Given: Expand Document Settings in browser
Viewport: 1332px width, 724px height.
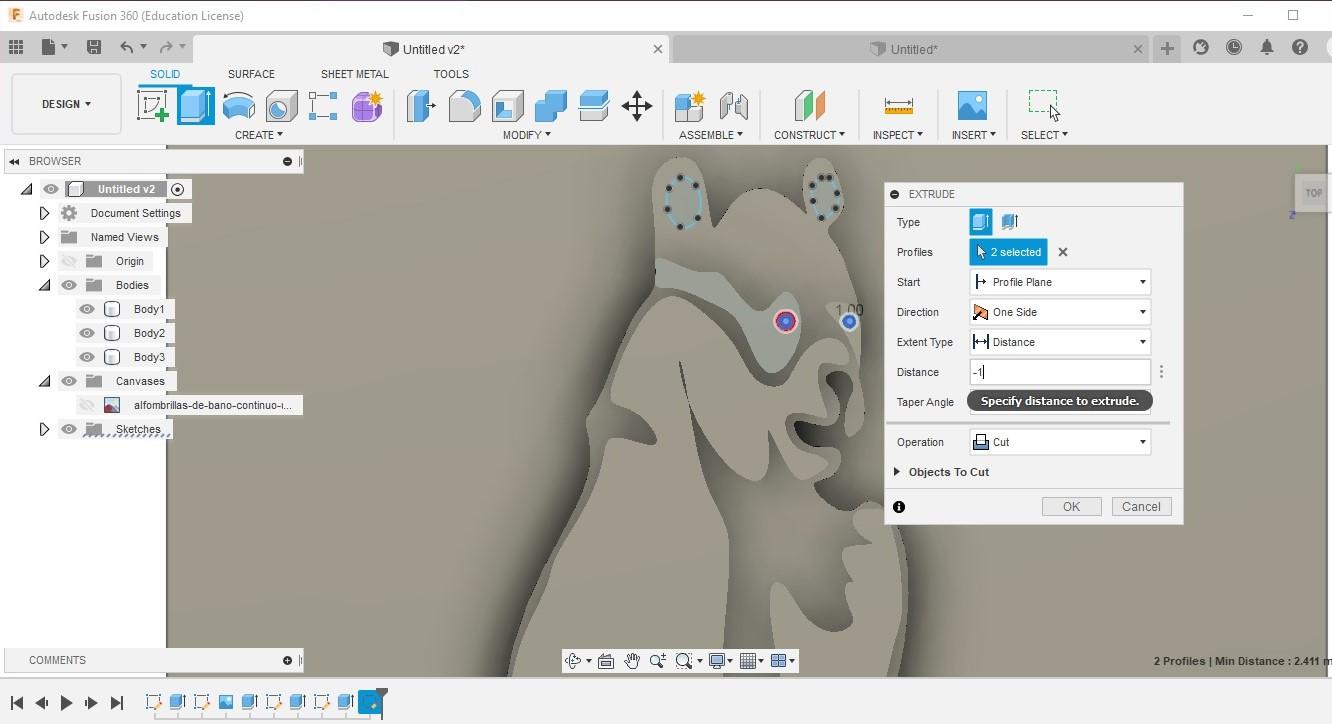Looking at the screenshot, I should pyautogui.click(x=44, y=213).
